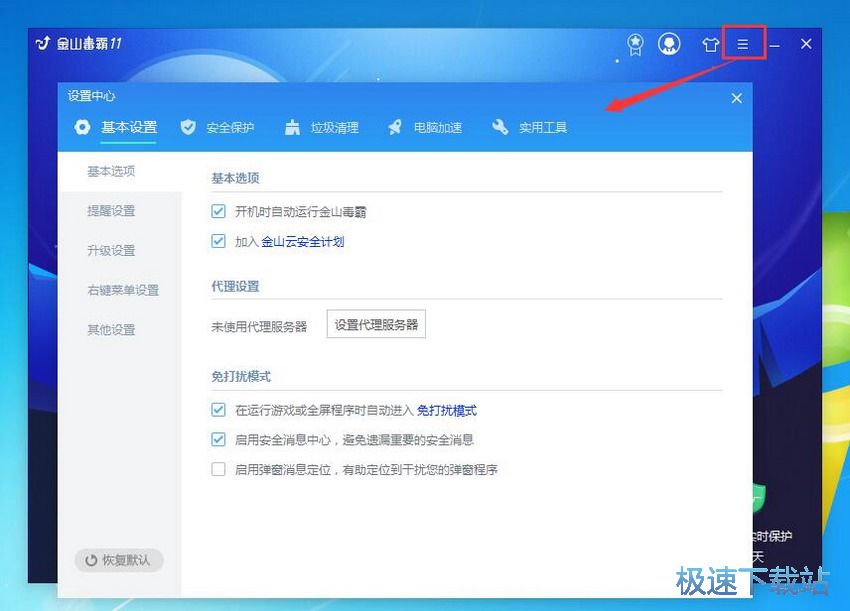Click the 未使用代理服务器 status text
Screen dimensions: 850x611
[259, 326]
